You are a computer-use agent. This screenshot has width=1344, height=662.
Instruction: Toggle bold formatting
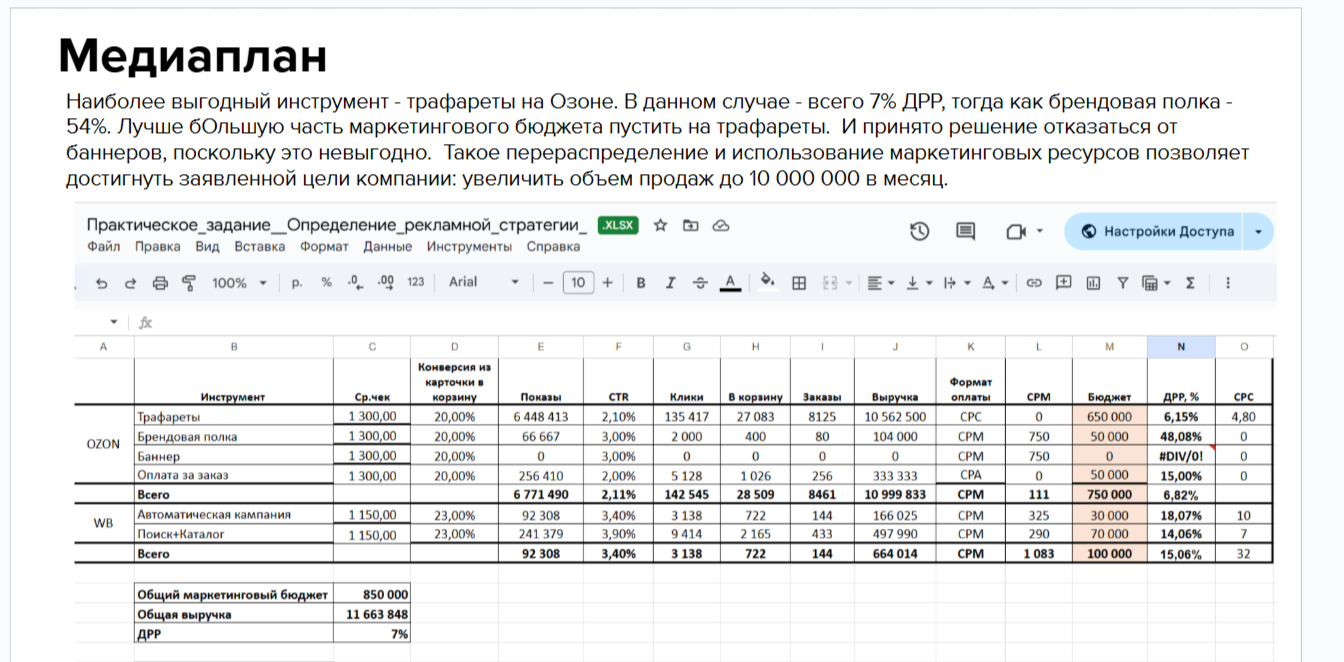tap(639, 283)
